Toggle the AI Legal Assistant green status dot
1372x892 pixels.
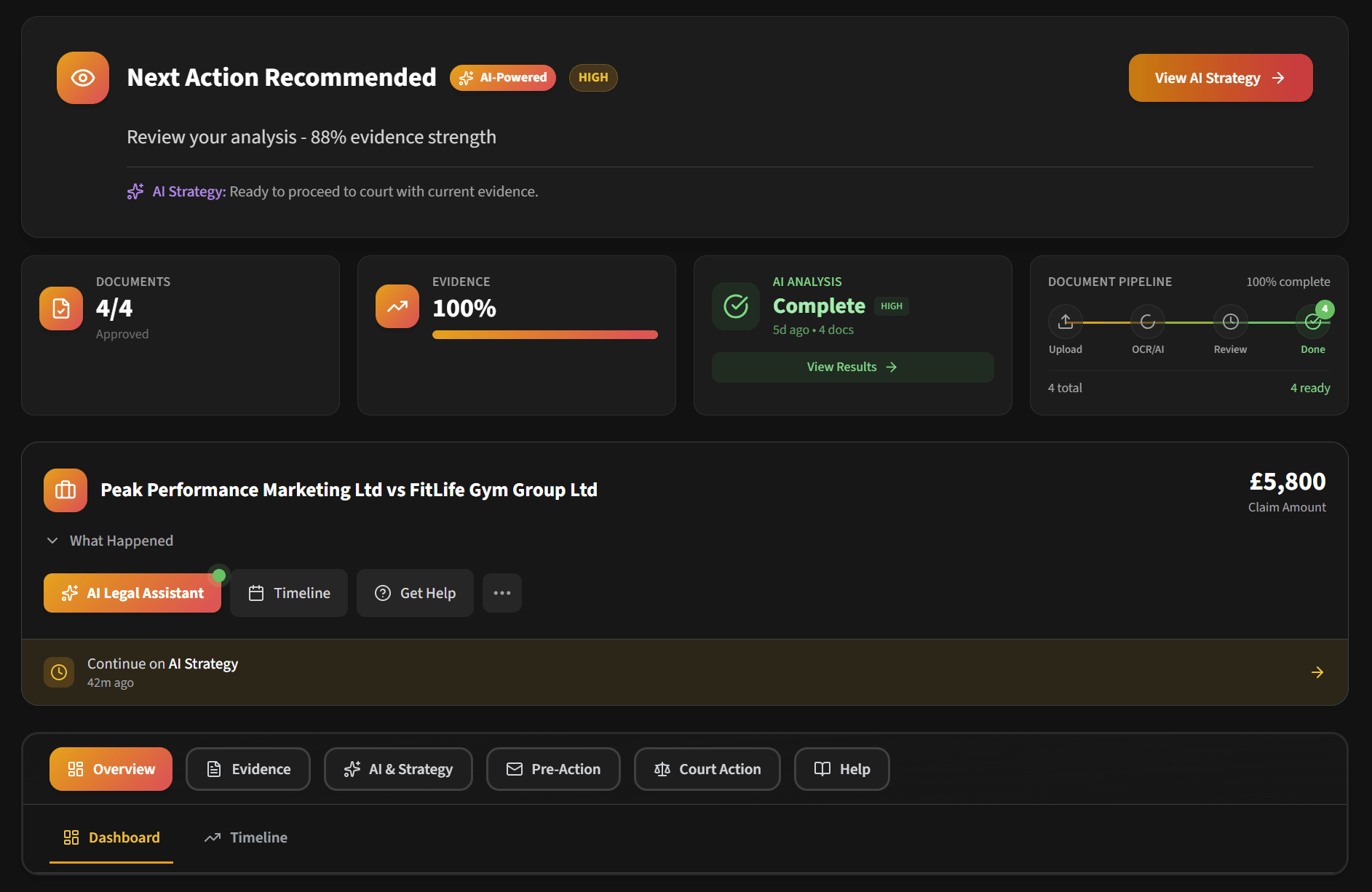pyautogui.click(x=219, y=574)
